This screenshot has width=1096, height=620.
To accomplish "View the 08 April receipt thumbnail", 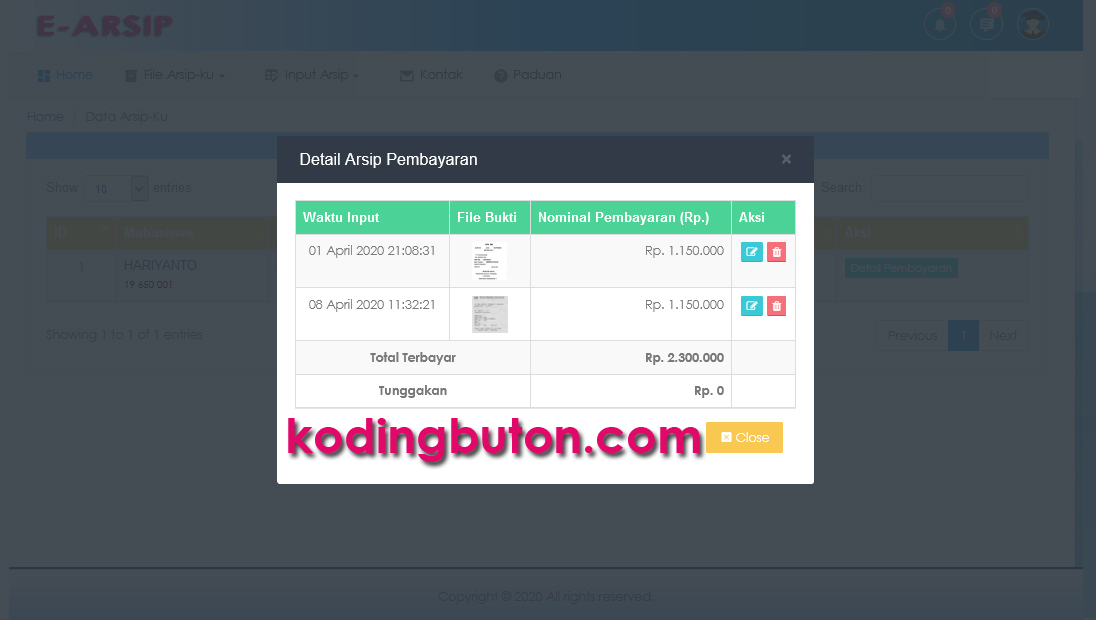I will (488, 313).
